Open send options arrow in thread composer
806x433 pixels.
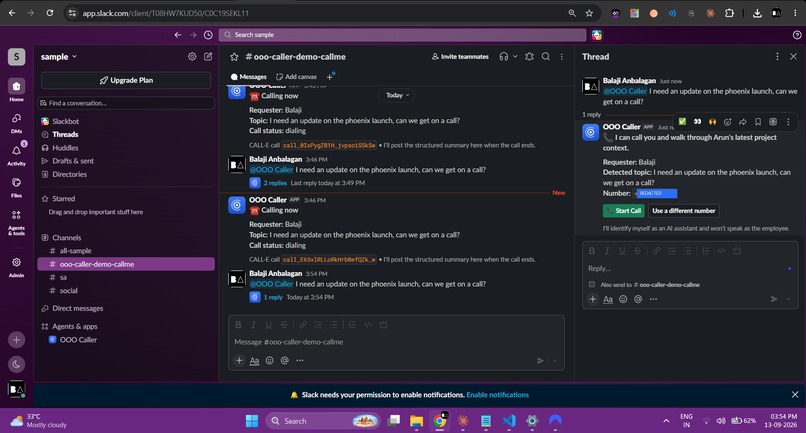pyautogui.click(x=789, y=299)
